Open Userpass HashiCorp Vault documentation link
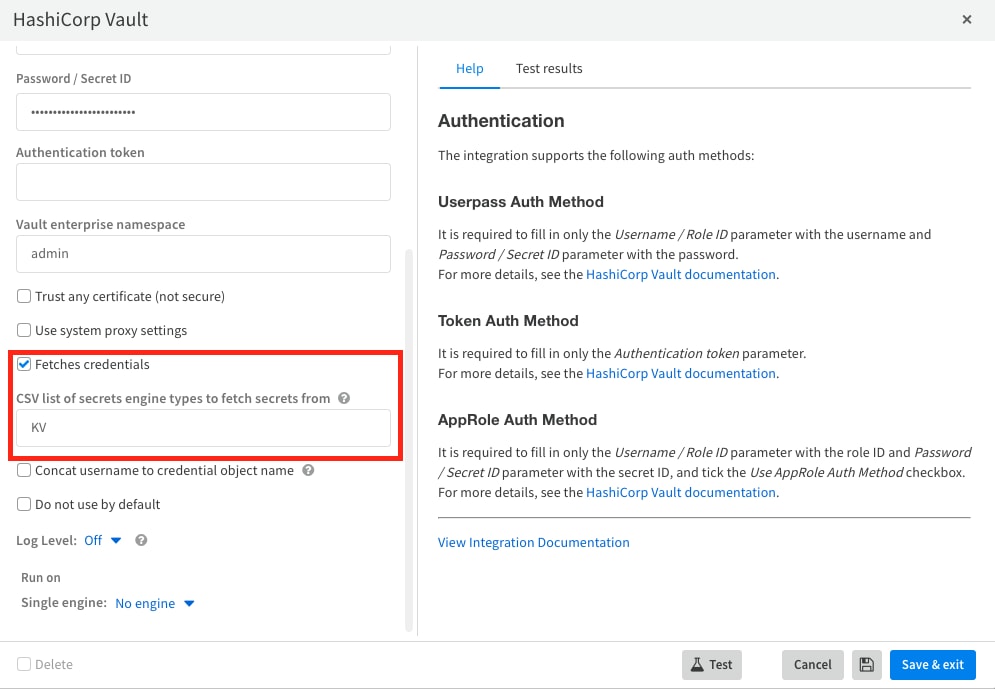The image size is (995, 689). pos(680,275)
